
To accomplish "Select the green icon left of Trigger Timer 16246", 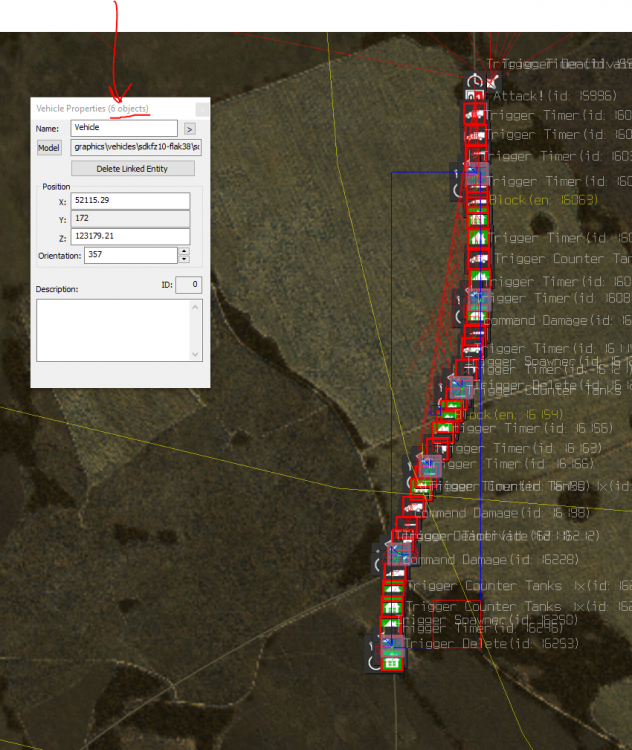I will [x=390, y=625].
